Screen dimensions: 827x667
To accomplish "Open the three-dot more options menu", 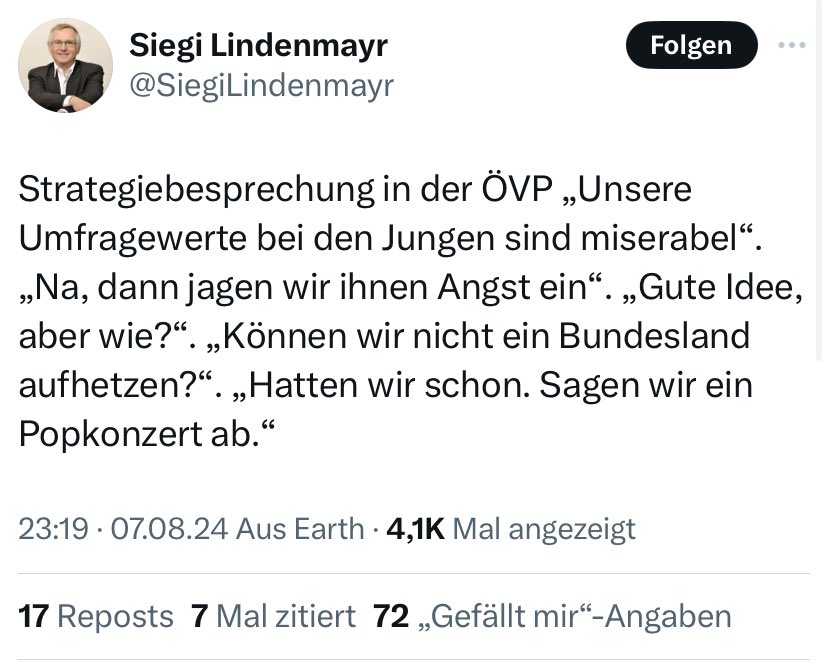I will click(791, 45).
